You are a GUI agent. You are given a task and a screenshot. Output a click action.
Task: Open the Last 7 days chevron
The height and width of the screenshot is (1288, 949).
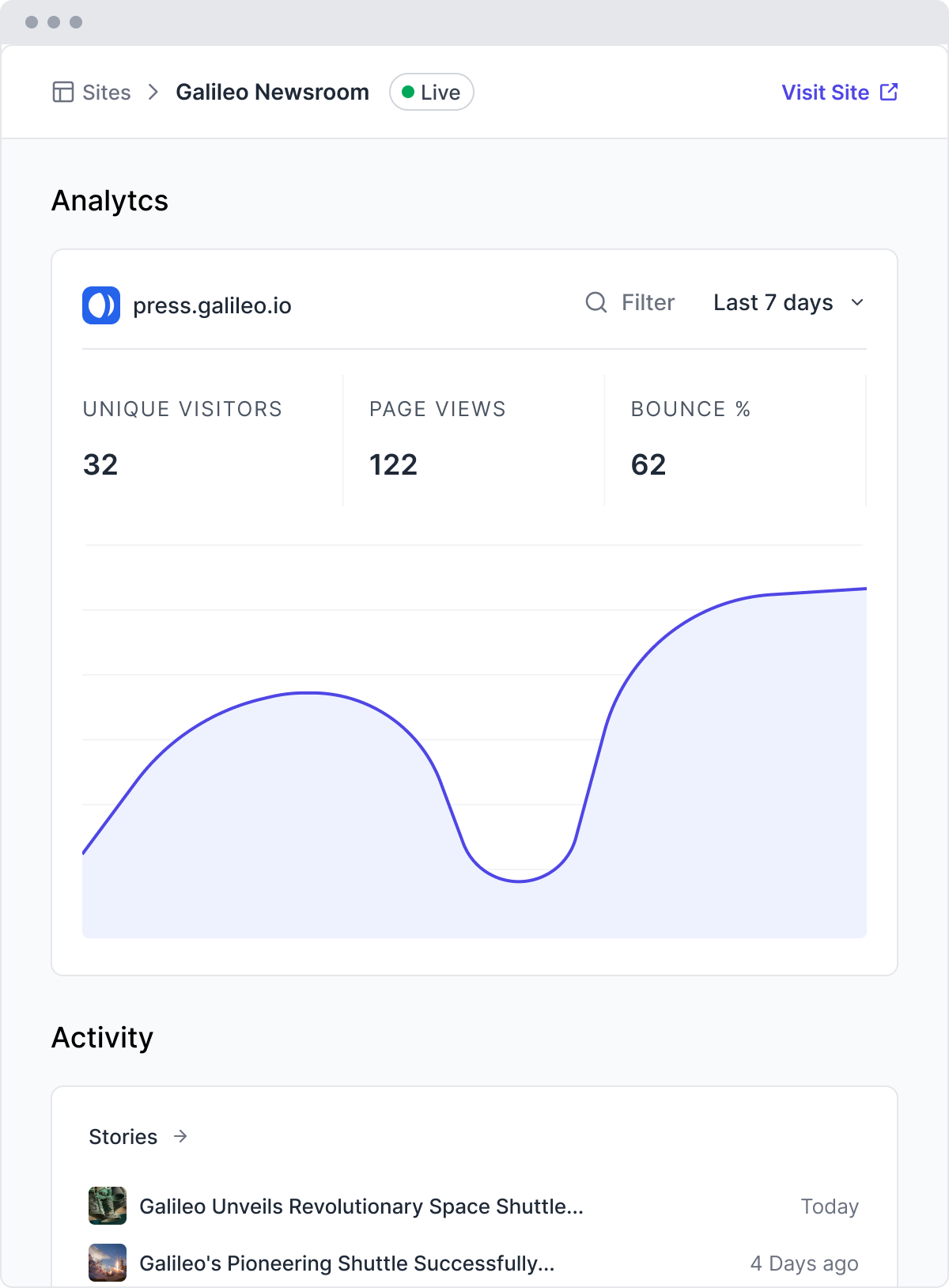click(x=857, y=302)
